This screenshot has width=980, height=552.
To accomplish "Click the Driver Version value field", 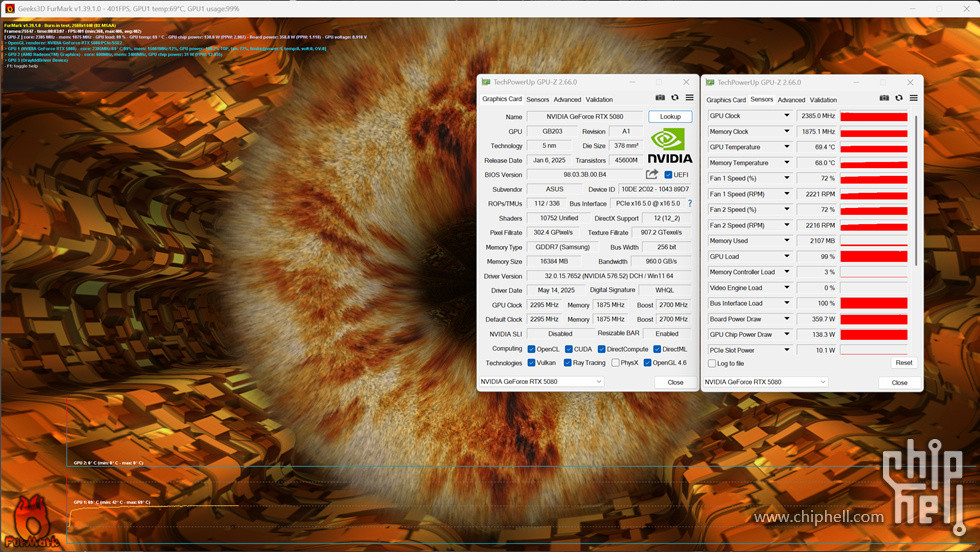I will [x=609, y=276].
